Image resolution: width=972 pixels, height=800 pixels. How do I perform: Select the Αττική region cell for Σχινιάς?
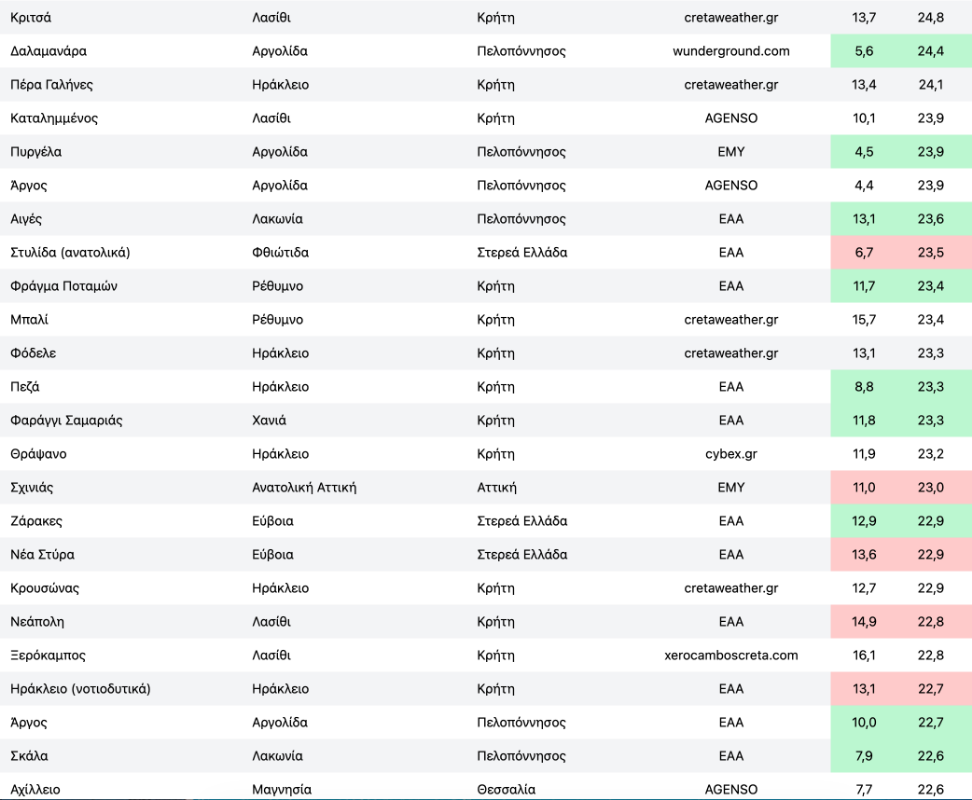pos(496,487)
